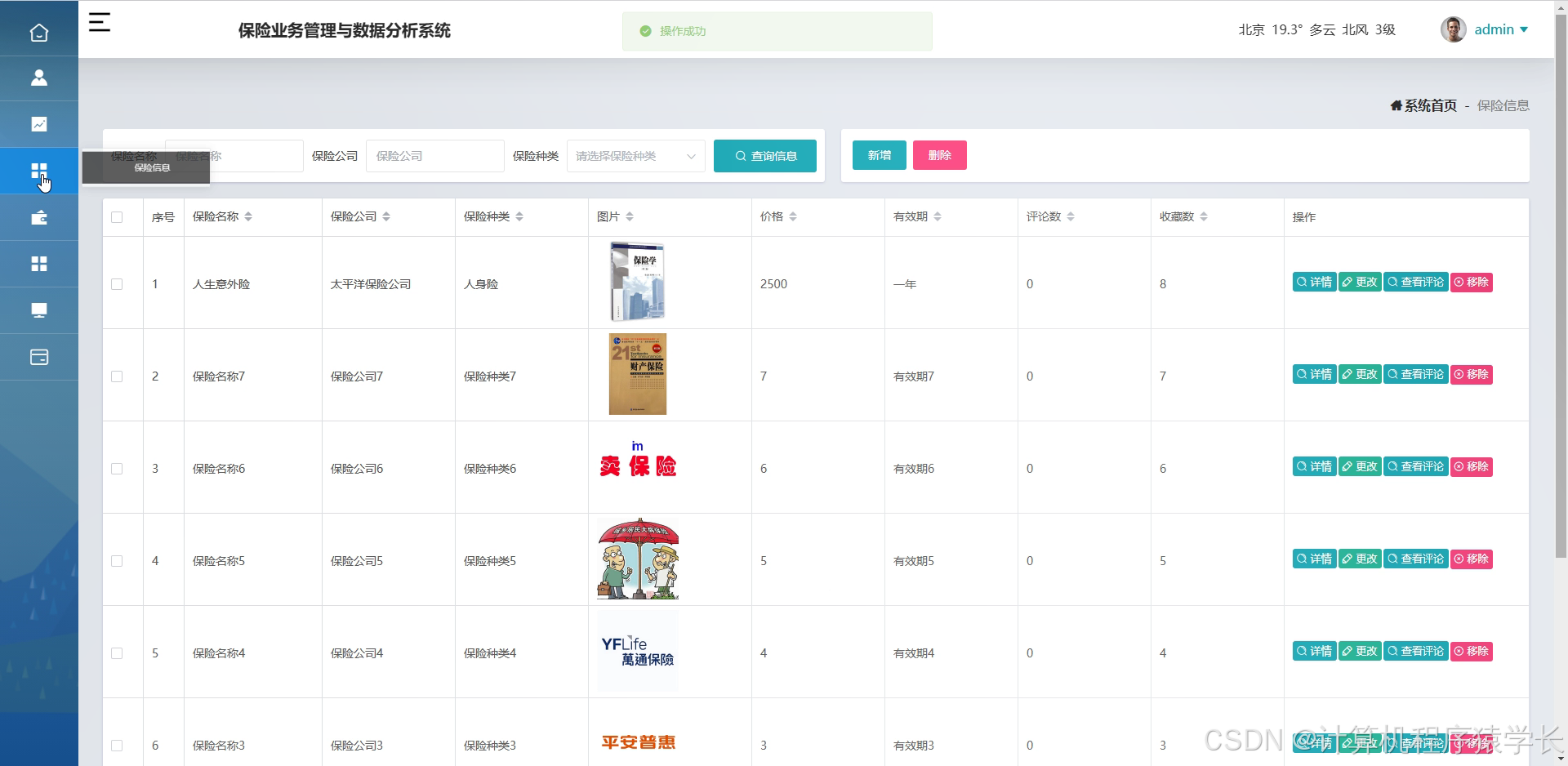This screenshot has width=1568, height=766.
Task: Sort by 保险种类 column arrows
Action: click(519, 216)
